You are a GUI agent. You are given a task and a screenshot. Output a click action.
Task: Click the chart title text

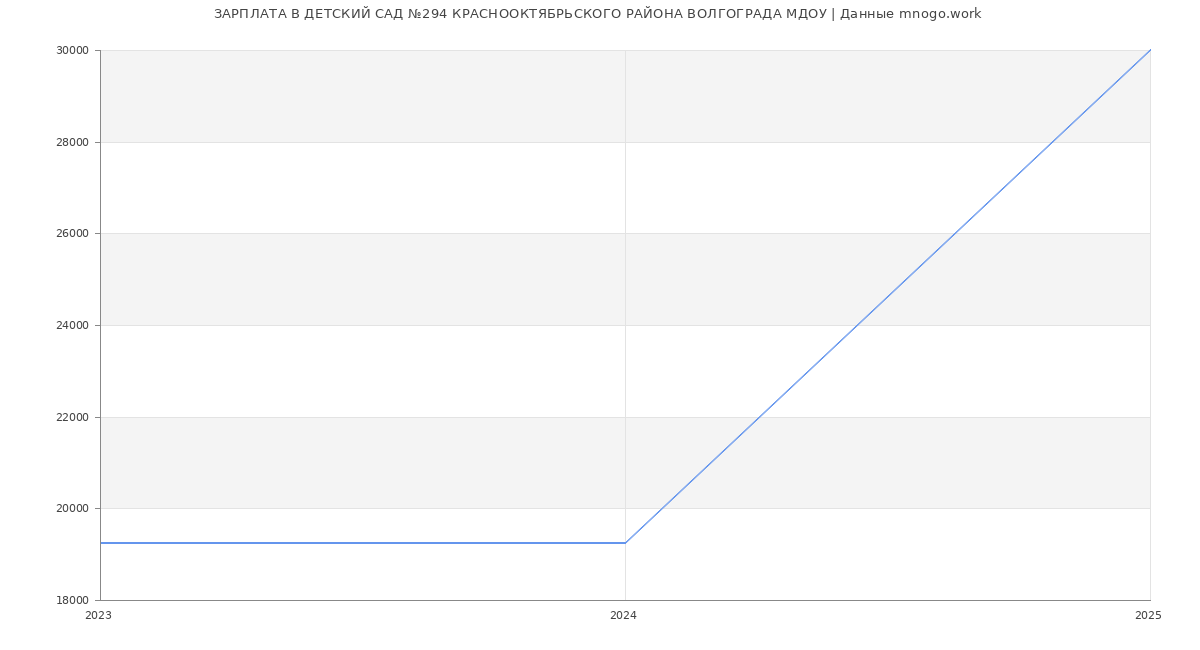(x=597, y=14)
